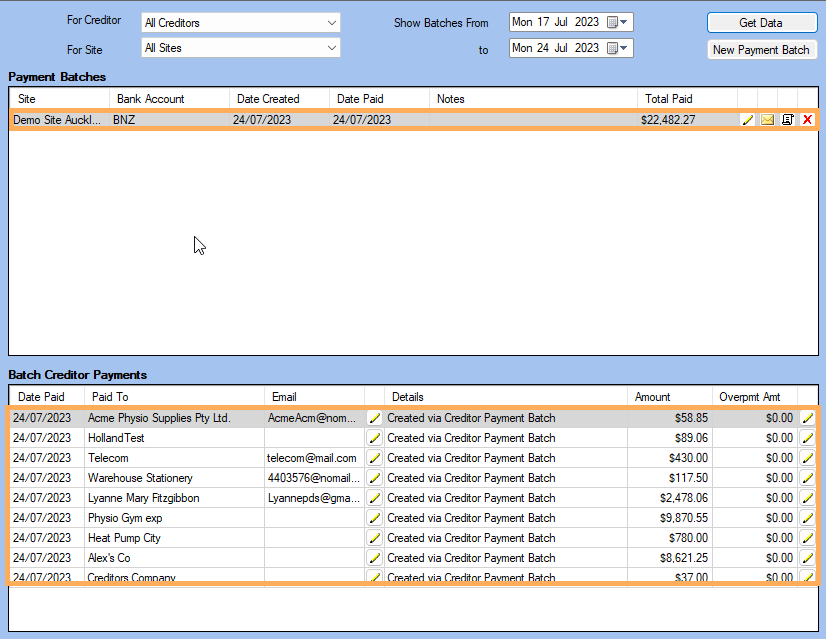Edit Physio Gym exp payment with pencil

[x=374, y=518]
